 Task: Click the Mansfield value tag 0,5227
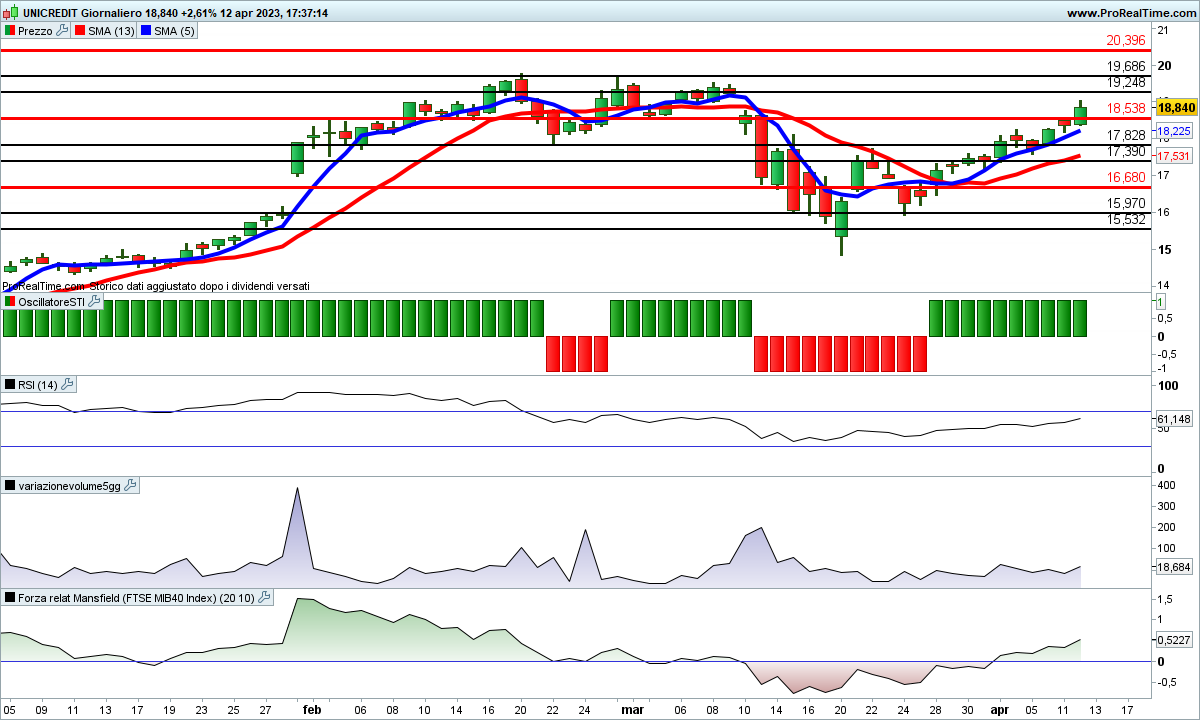click(x=1174, y=640)
